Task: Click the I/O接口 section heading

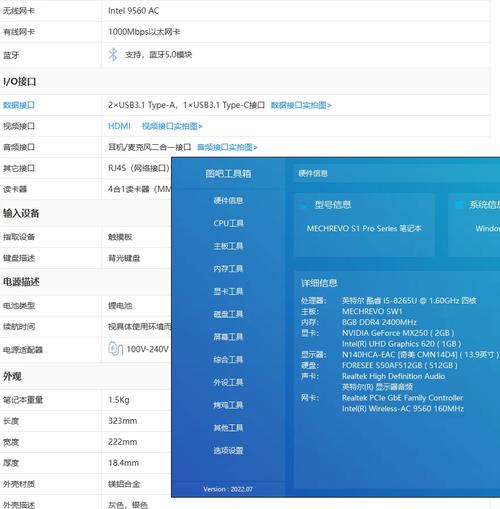Action: click(x=19, y=81)
